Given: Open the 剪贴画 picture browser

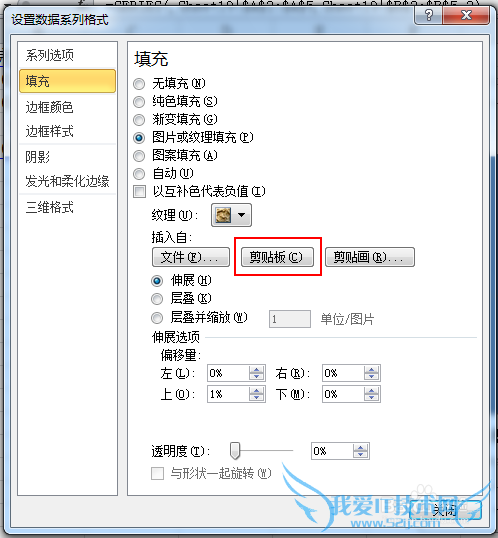Looking at the screenshot, I should pyautogui.click(x=370, y=257).
